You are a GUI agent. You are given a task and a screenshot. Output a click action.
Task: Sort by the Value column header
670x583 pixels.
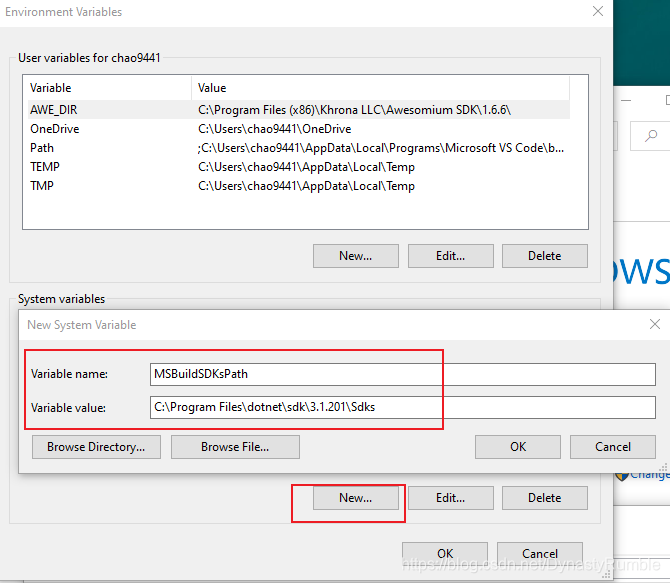(380, 88)
